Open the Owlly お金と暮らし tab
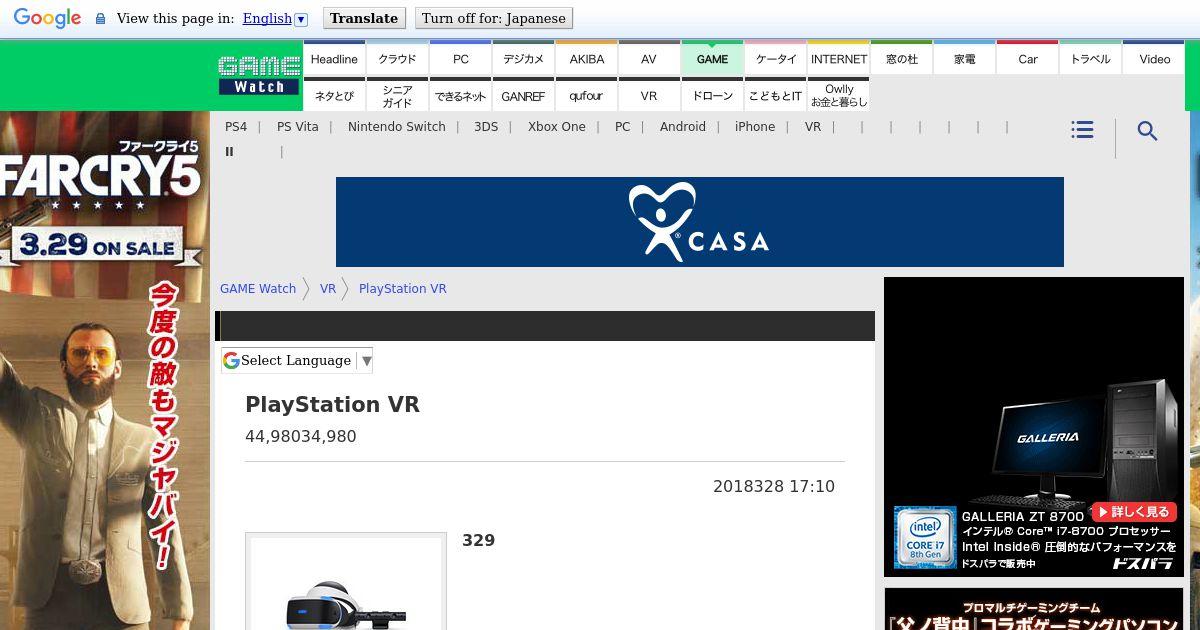Screen dimensions: 1200x630 coord(838,95)
